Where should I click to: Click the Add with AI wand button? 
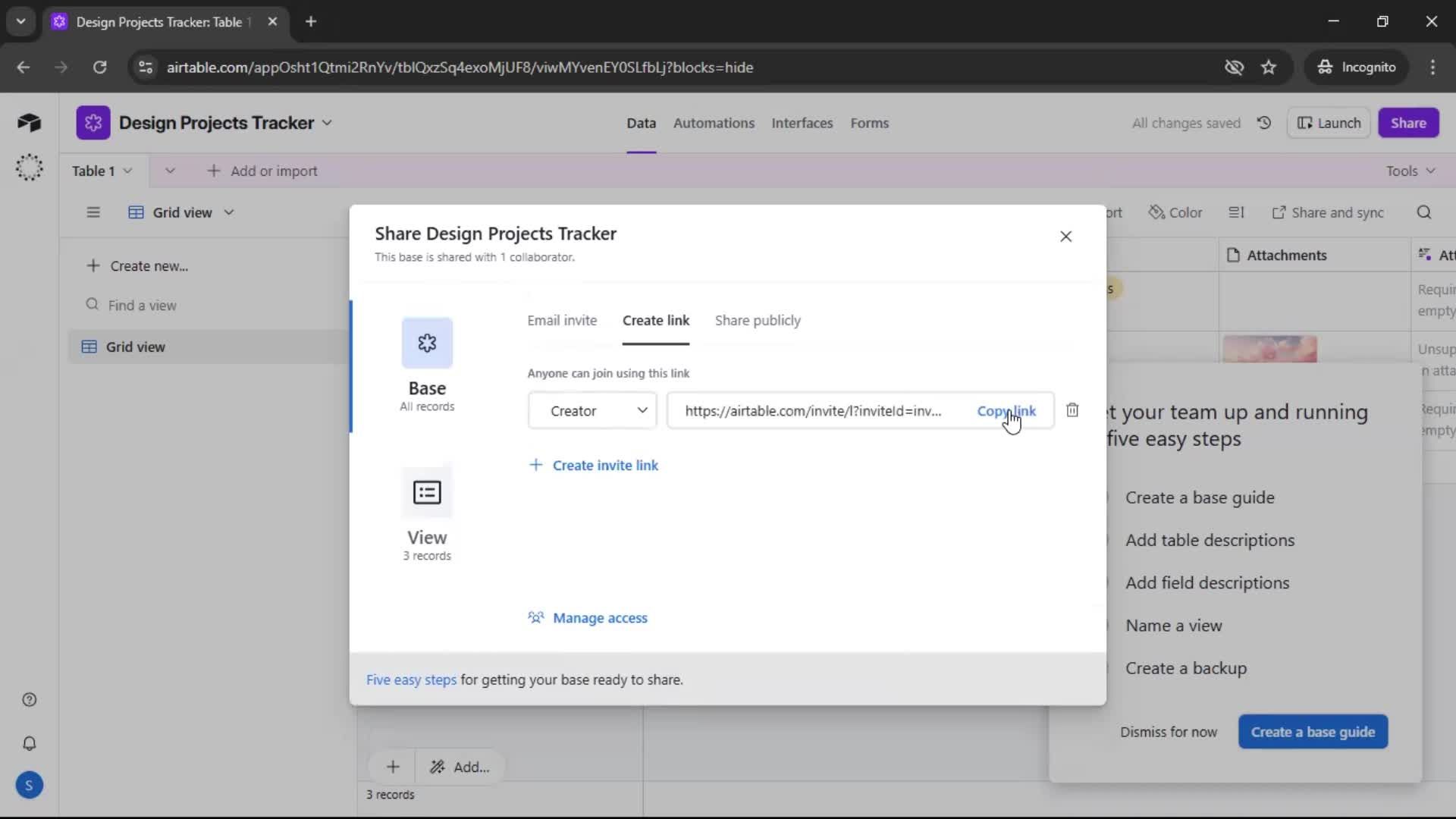coord(460,767)
